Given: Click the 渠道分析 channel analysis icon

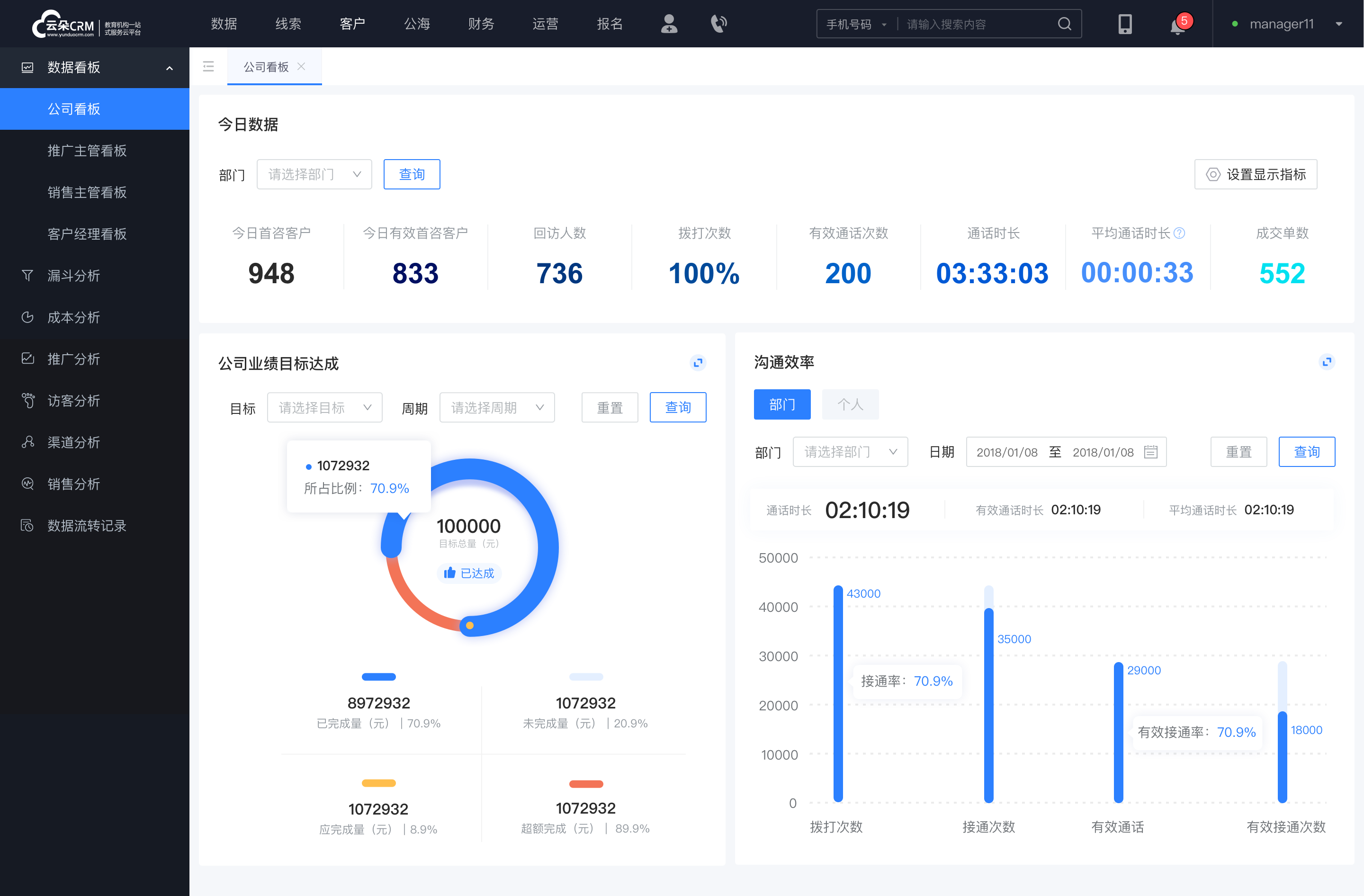Looking at the screenshot, I should point(28,440).
